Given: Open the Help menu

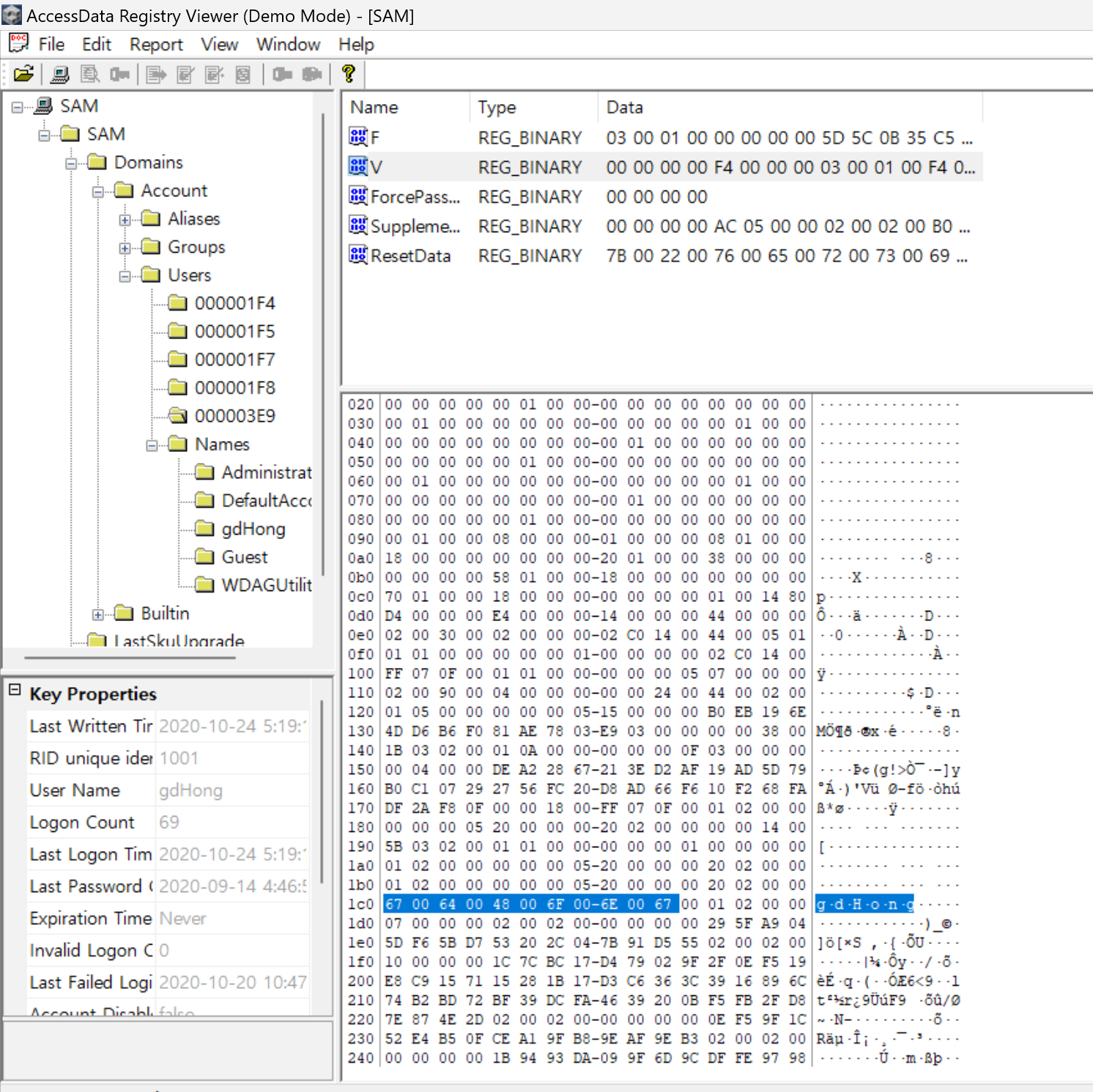Looking at the screenshot, I should [356, 44].
